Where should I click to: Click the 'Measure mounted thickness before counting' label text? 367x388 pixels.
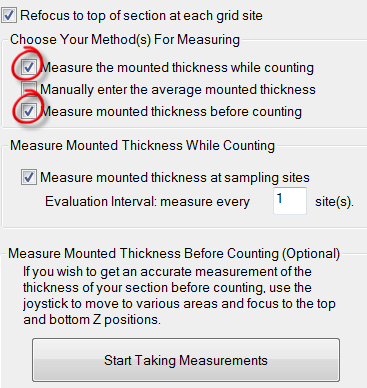pyautogui.click(x=171, y=112)
